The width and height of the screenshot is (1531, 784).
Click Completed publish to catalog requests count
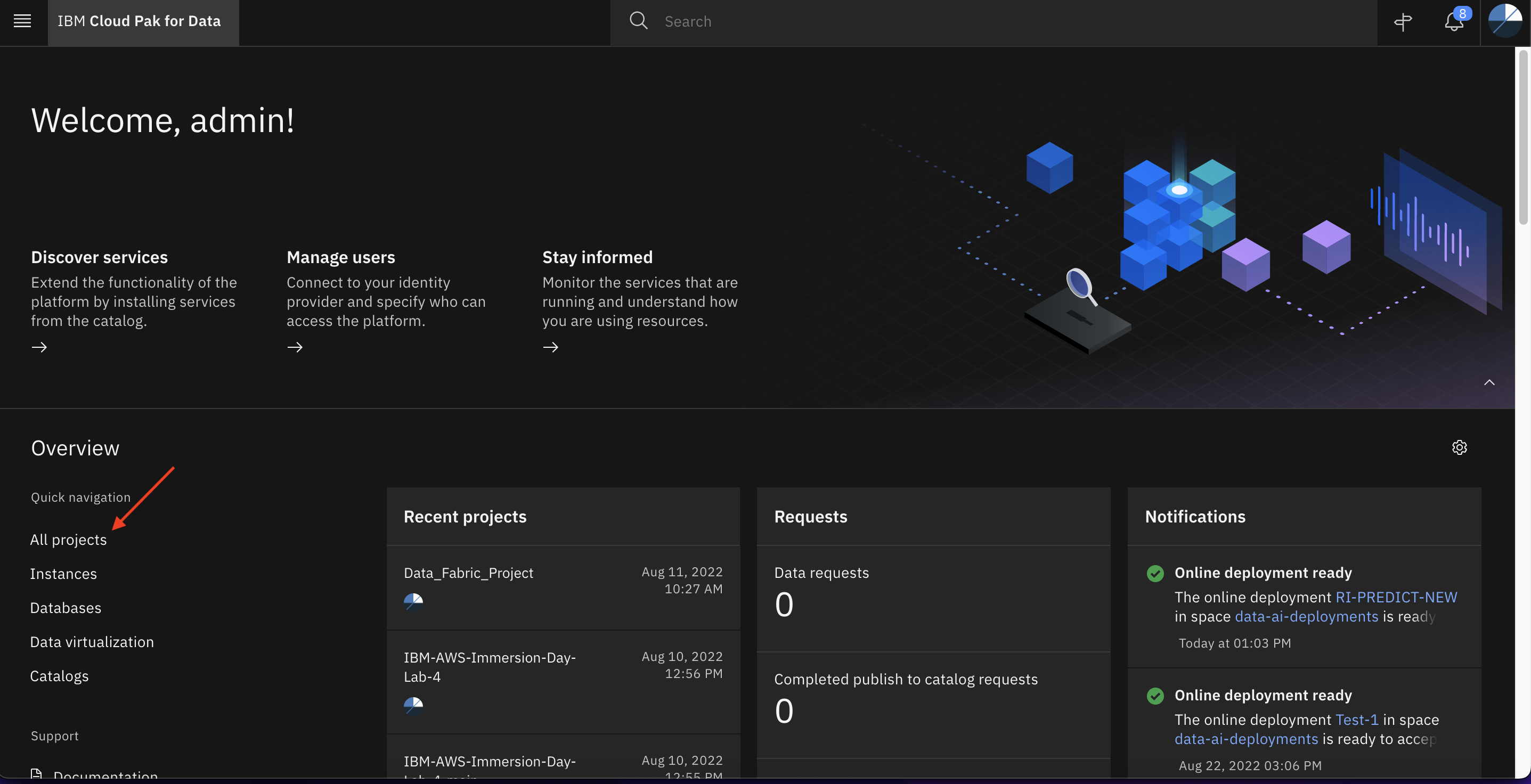[784, 711]
